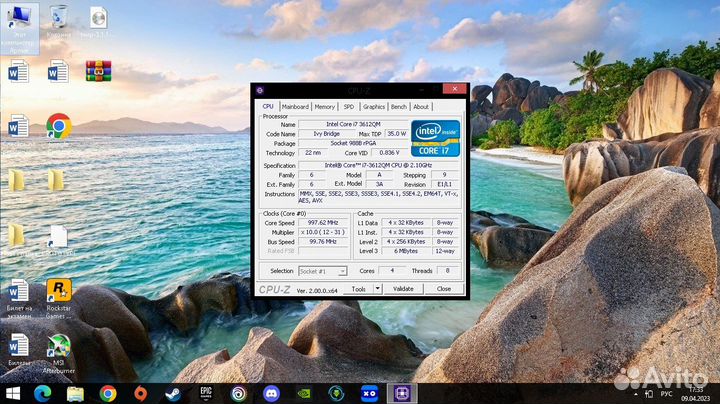Open the About tab

coord(421,107)
